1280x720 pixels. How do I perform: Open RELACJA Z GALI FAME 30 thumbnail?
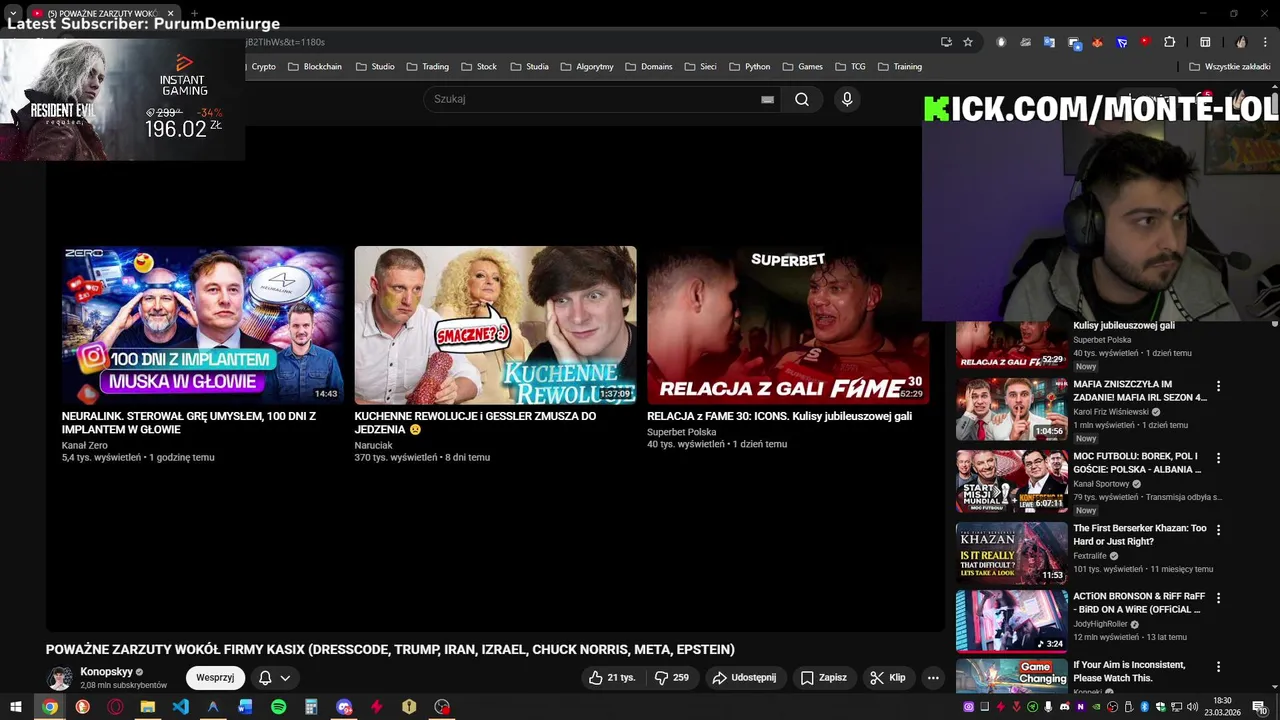(x=787, y=325)
